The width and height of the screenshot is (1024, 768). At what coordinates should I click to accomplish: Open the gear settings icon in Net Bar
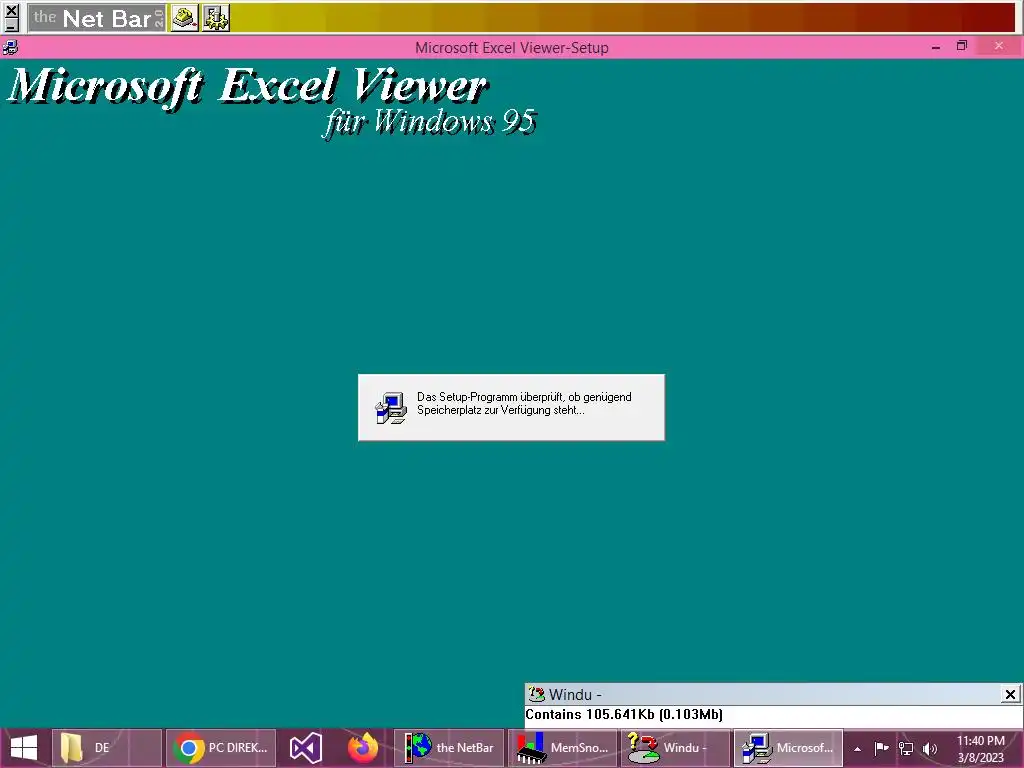tap(216, 18)
